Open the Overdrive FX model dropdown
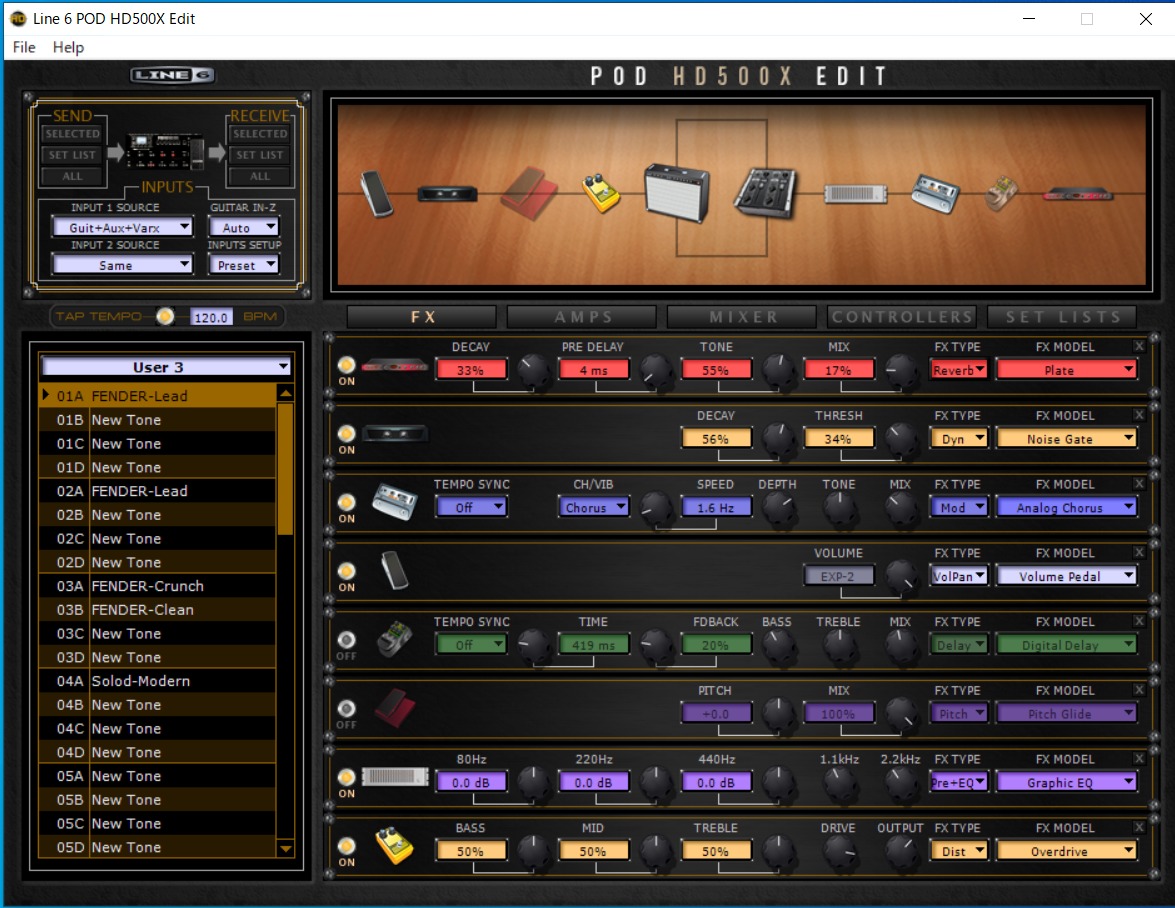Viewport: 1175px width, 908px height. tap(1066, 851)
